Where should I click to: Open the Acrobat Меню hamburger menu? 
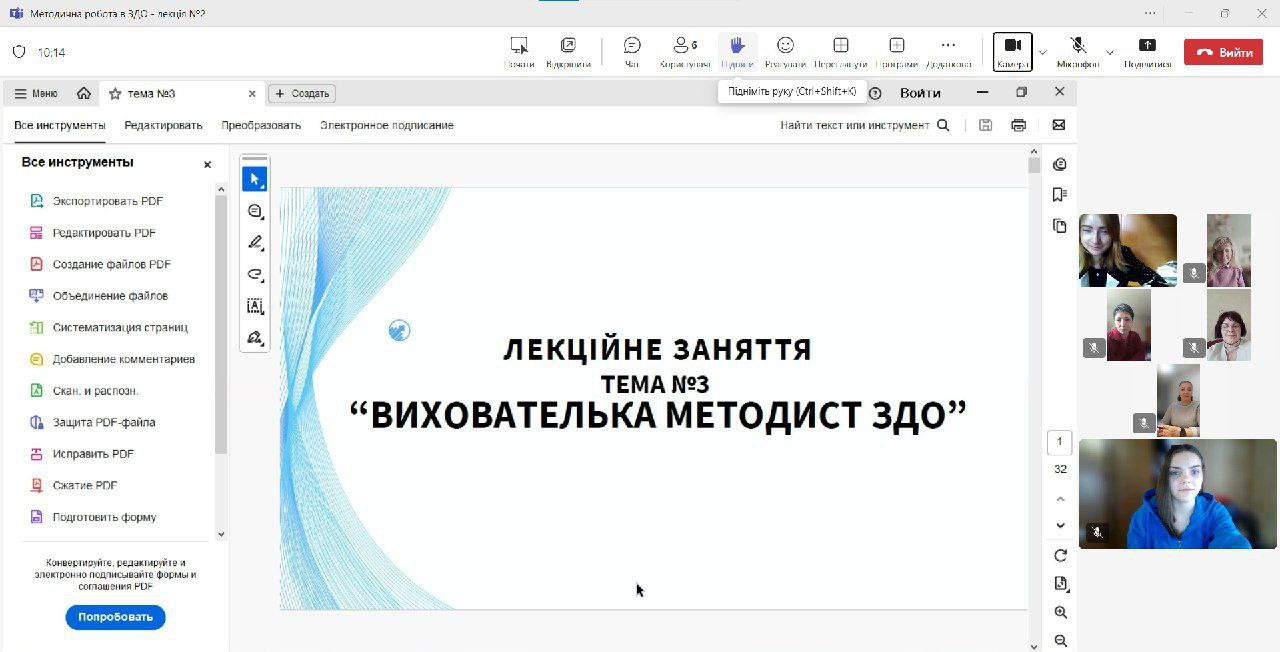[x=36, y=93]
